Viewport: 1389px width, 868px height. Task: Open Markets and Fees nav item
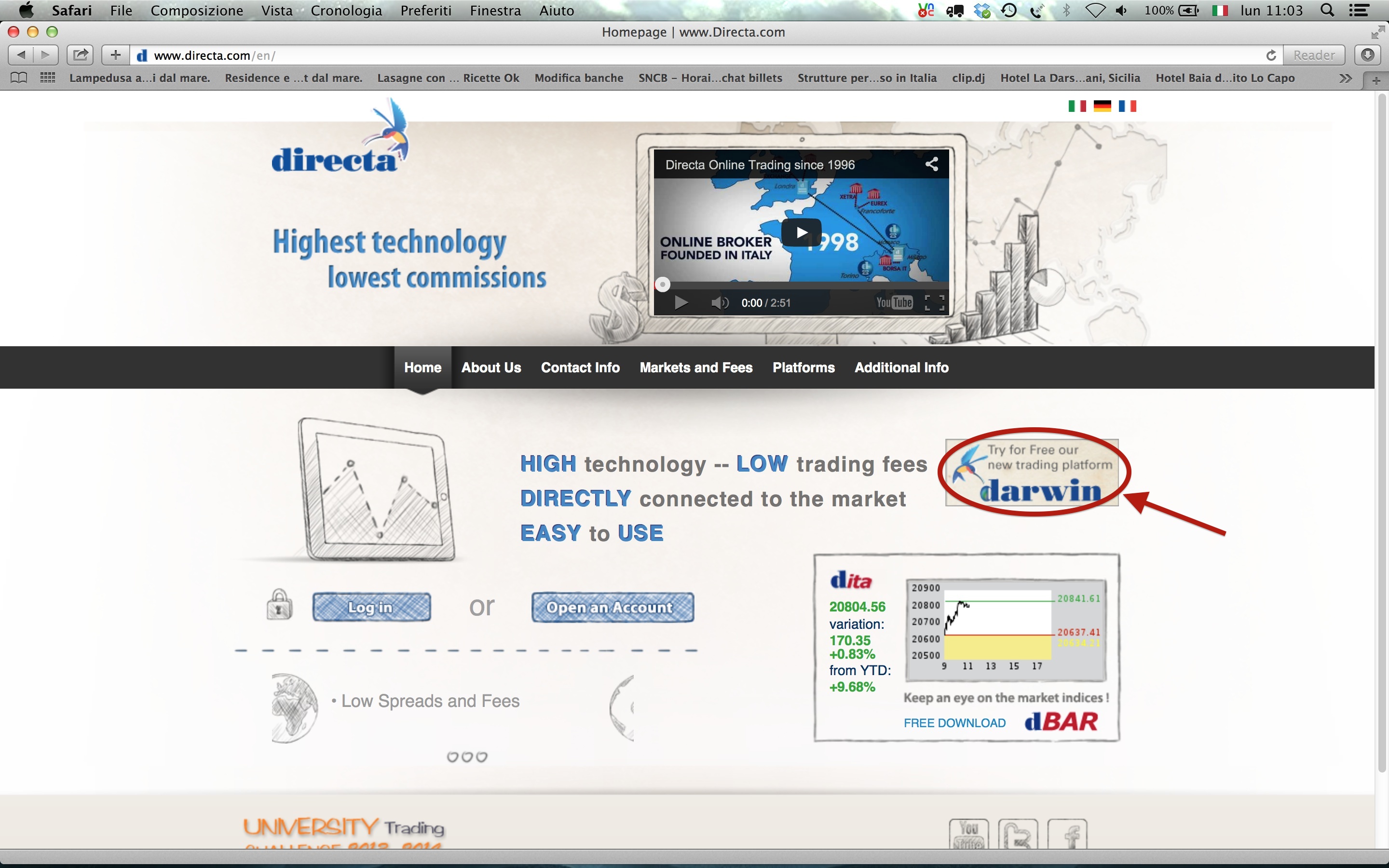tap(696, 367)
